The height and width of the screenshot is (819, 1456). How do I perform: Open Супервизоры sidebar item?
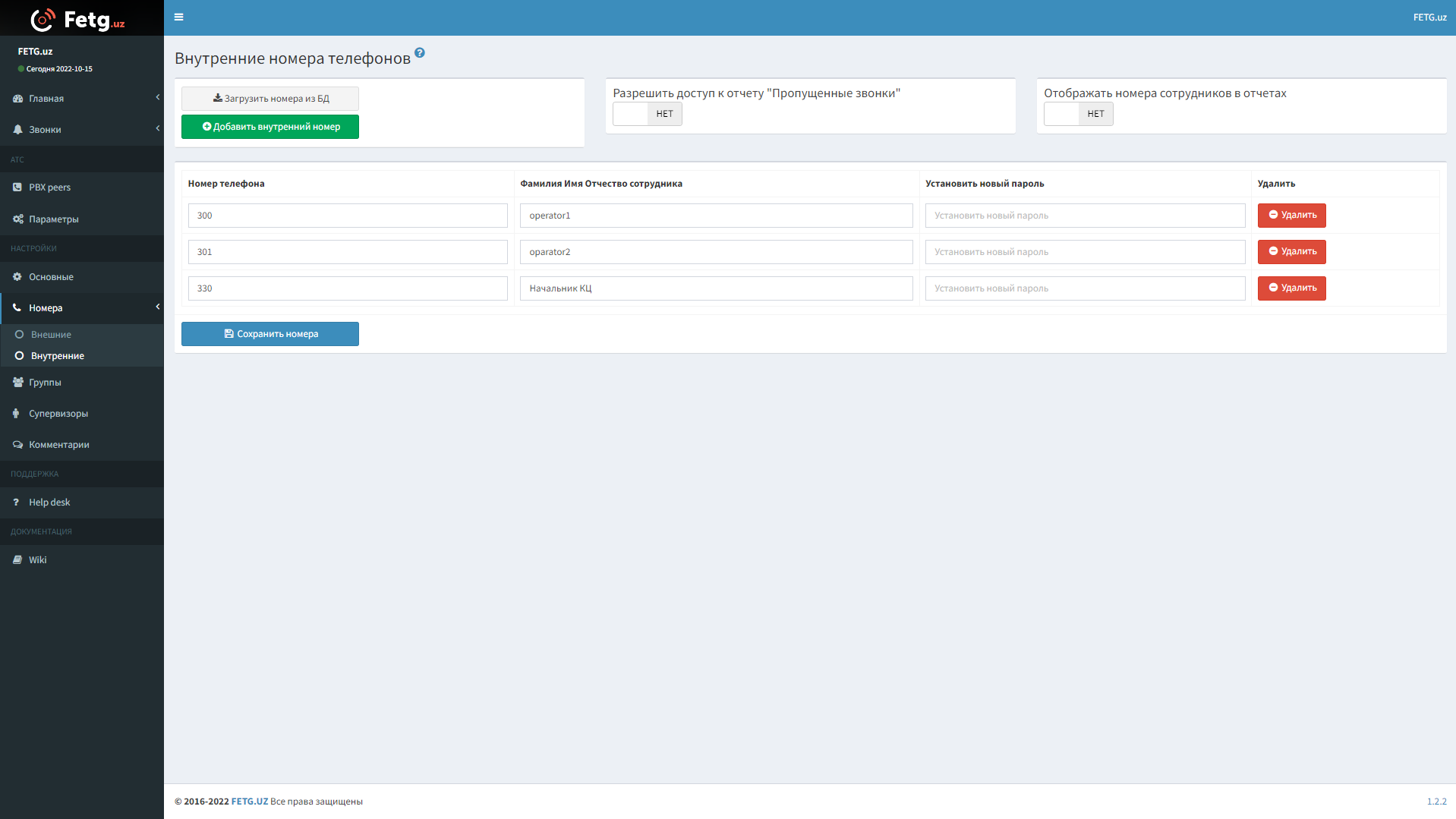tap(58, 414)
